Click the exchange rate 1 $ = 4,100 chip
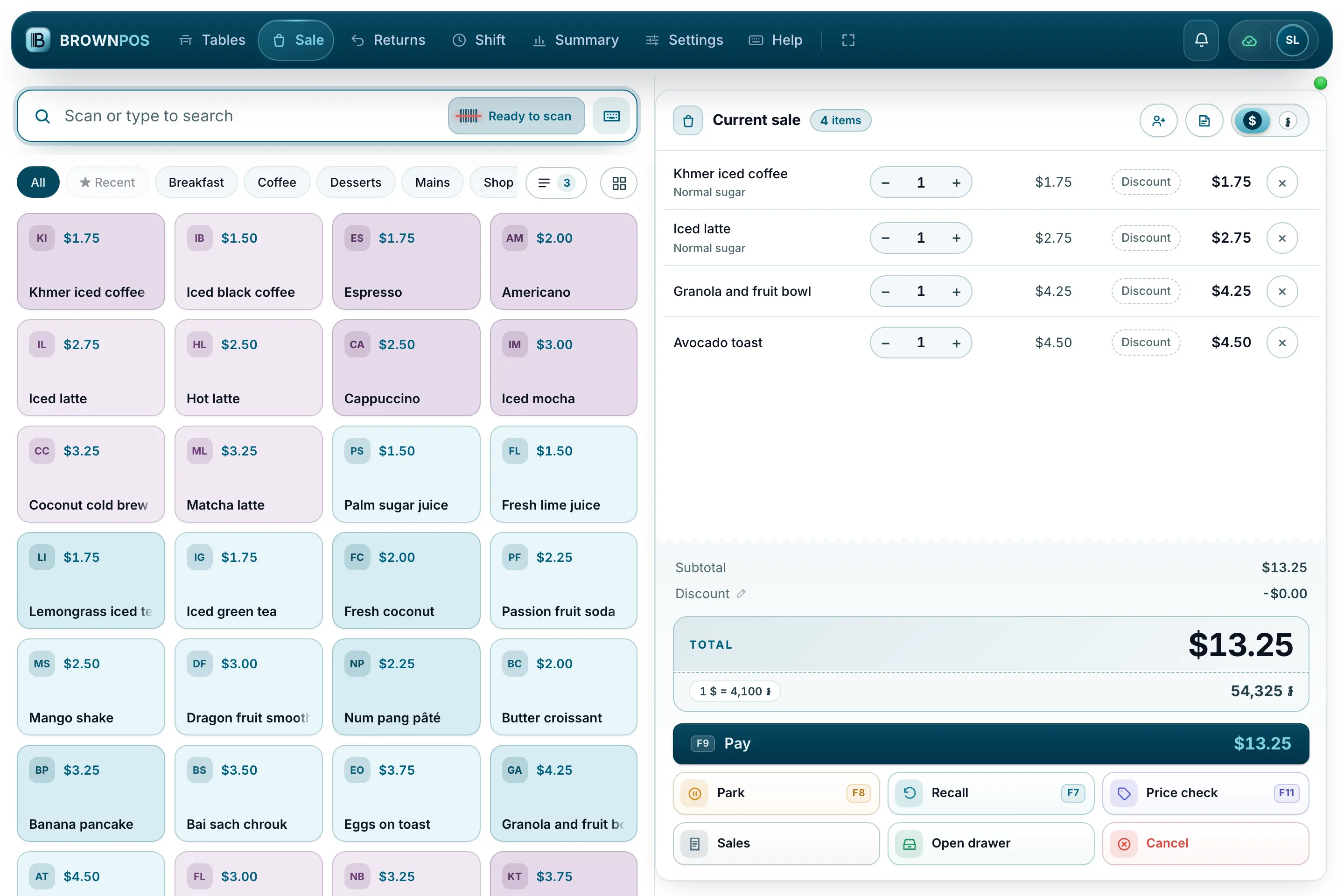1344x896 pixels. point(735,692)
